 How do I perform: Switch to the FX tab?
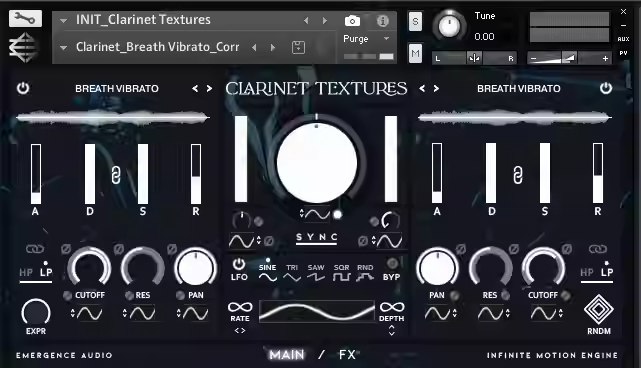click(347, 355)
